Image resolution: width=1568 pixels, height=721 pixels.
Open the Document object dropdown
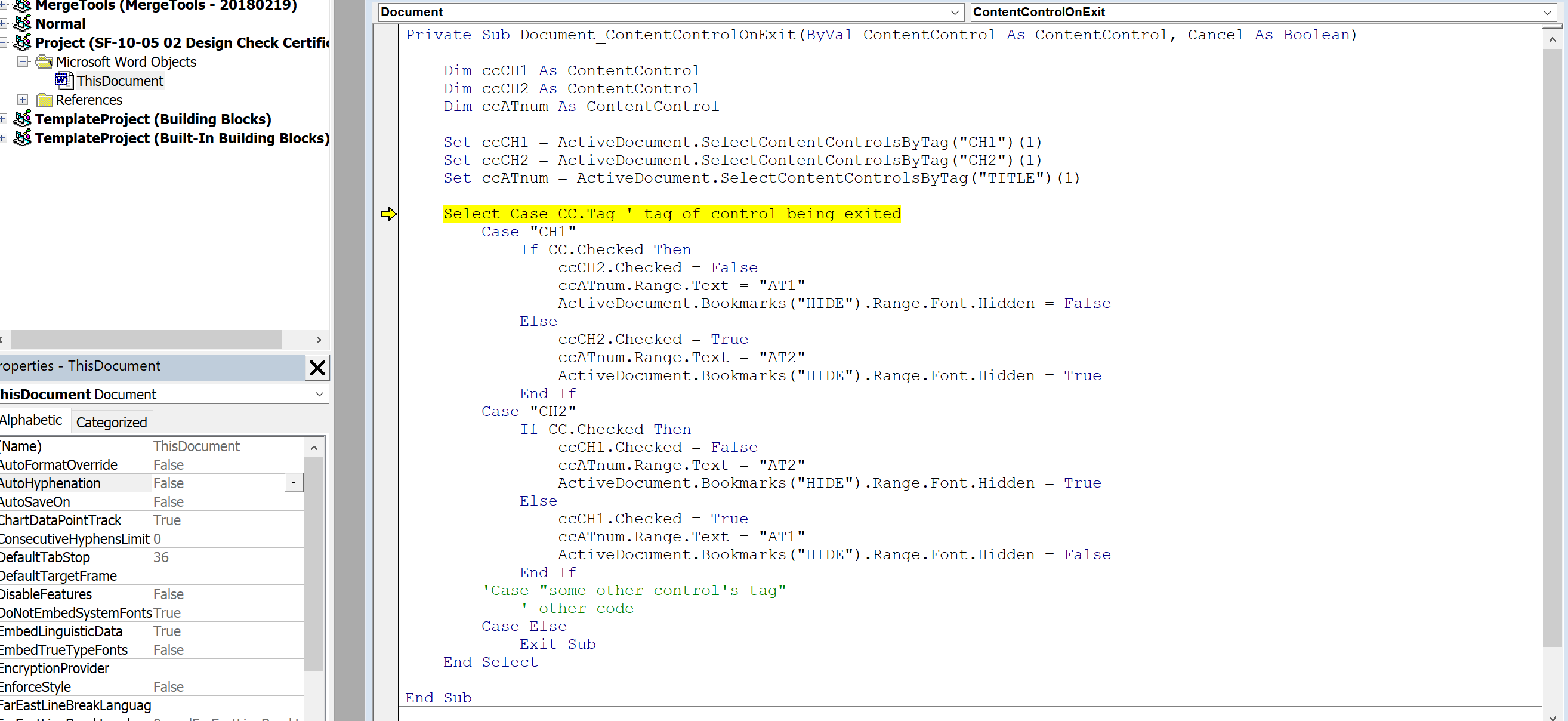click(x=954, y=12)
